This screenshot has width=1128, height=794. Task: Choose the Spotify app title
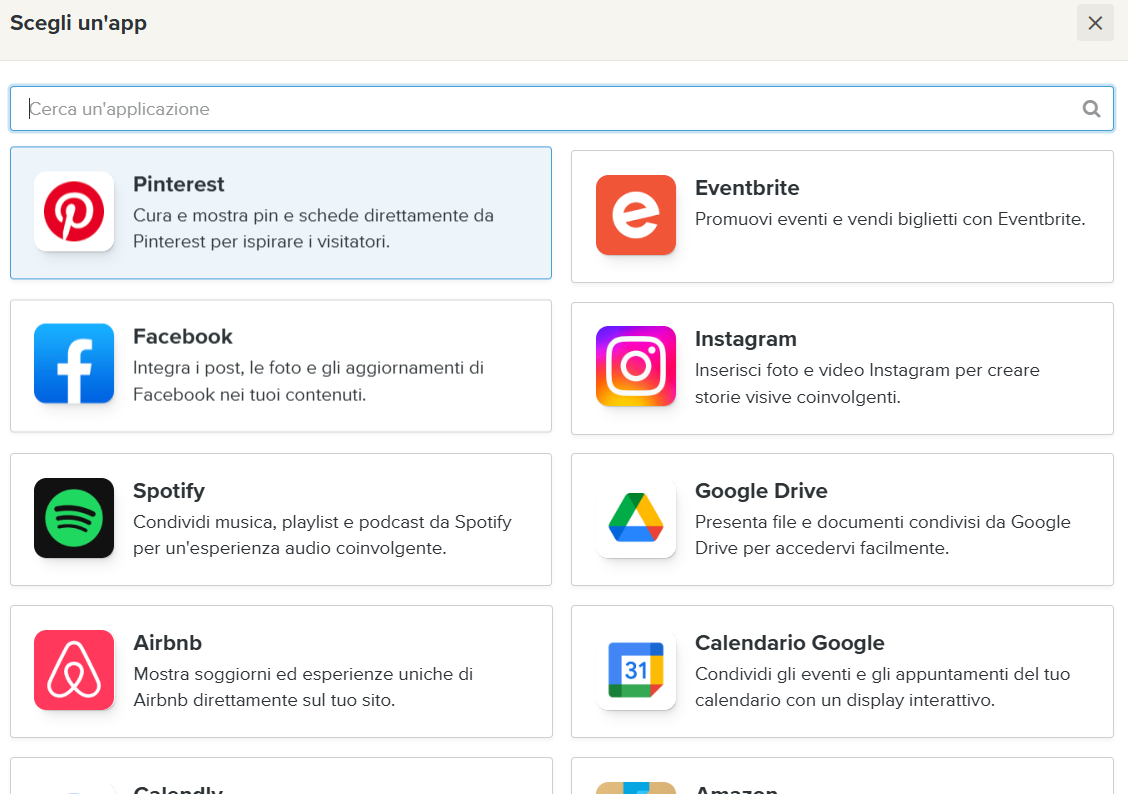click(x=169, y=490)
